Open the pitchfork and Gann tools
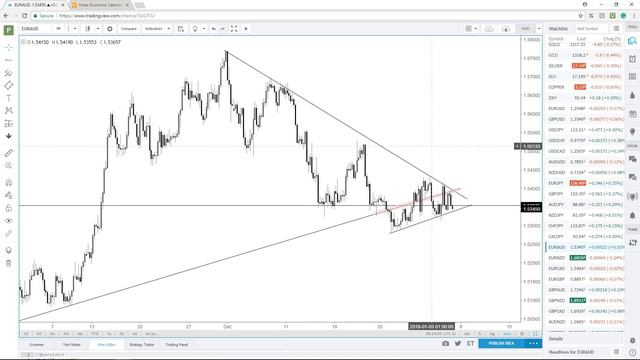Viewport: 640px width, 360px height. point(9,73)
